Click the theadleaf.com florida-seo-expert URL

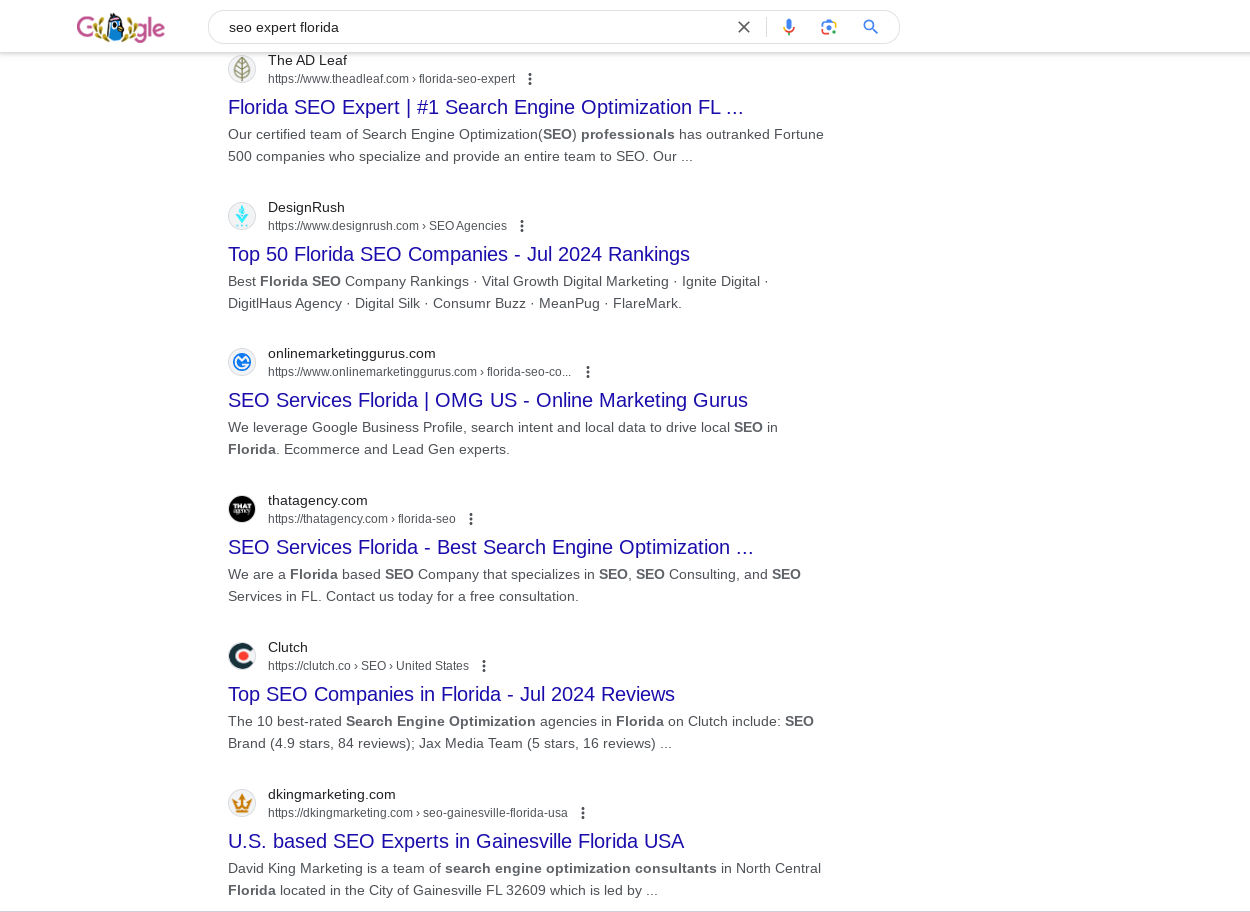(x=391, y=79)
